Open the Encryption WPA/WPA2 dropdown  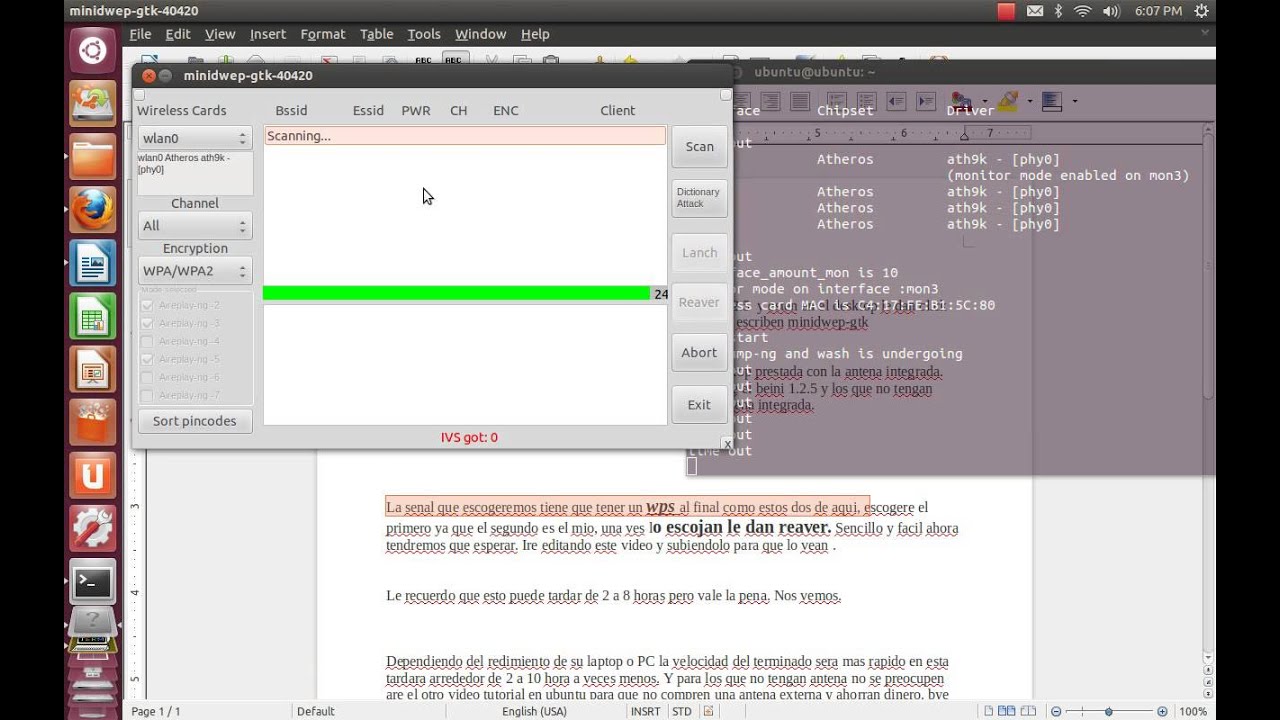point(195,271)
